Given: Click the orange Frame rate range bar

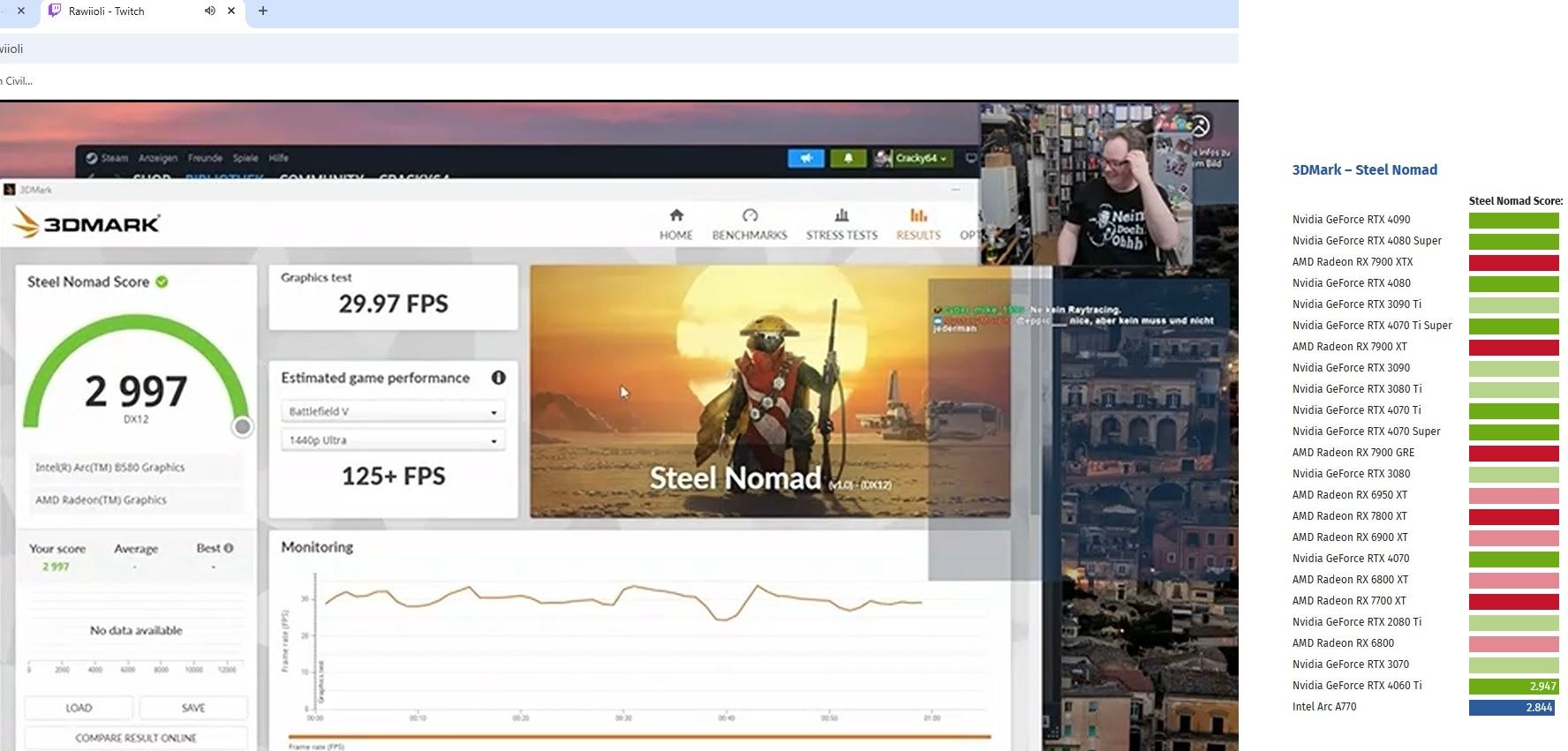Looking at the screenshot, I should click(639, 736).
